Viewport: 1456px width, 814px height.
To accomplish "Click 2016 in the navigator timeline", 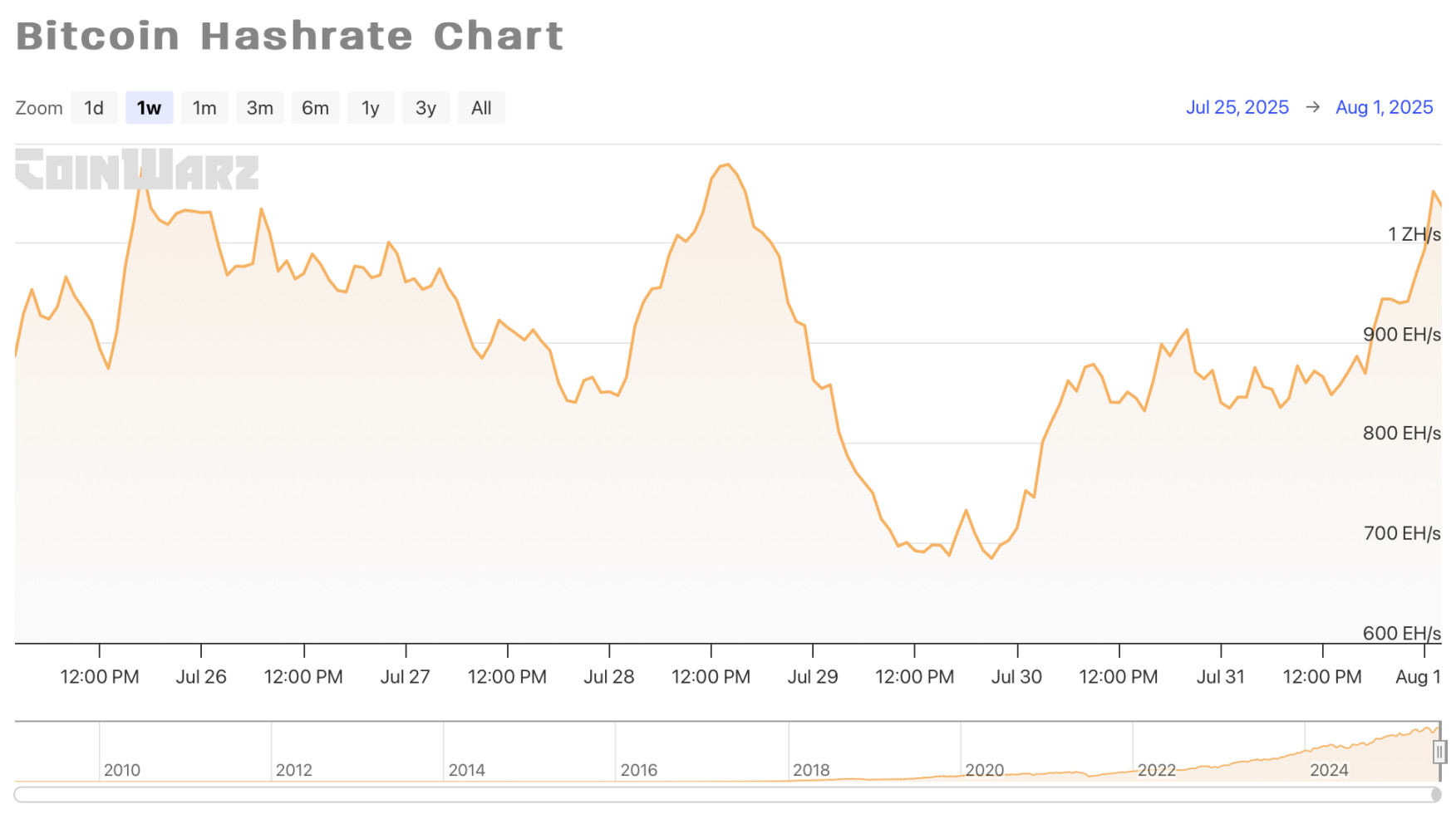I will tap(638, 770).
